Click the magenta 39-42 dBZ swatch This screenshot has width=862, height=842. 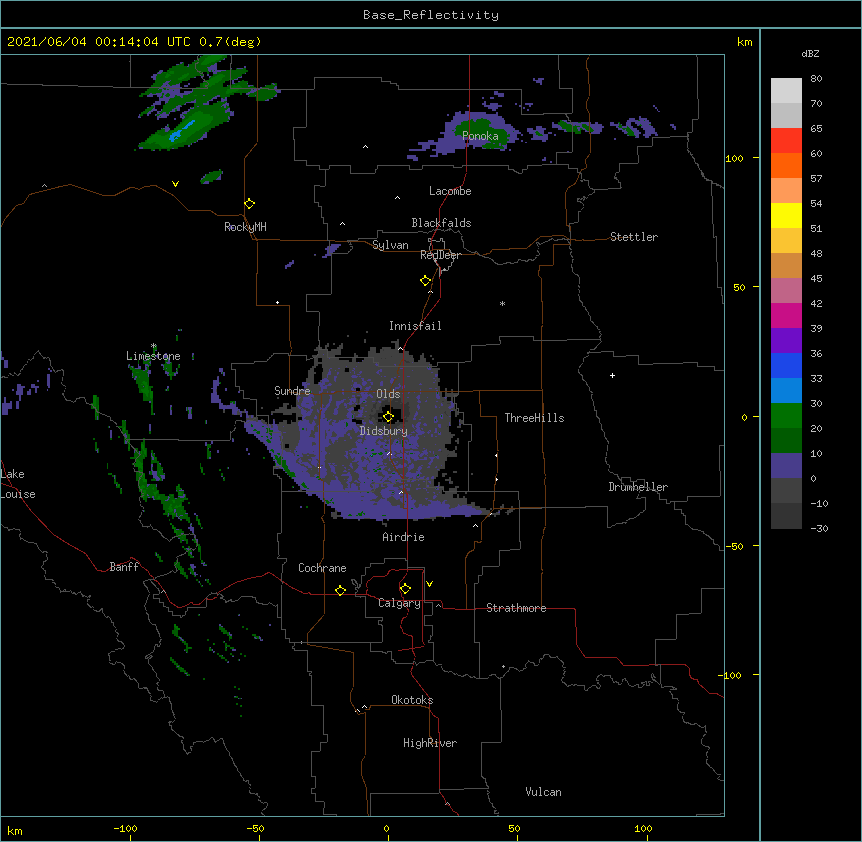[x=786, y=315]
